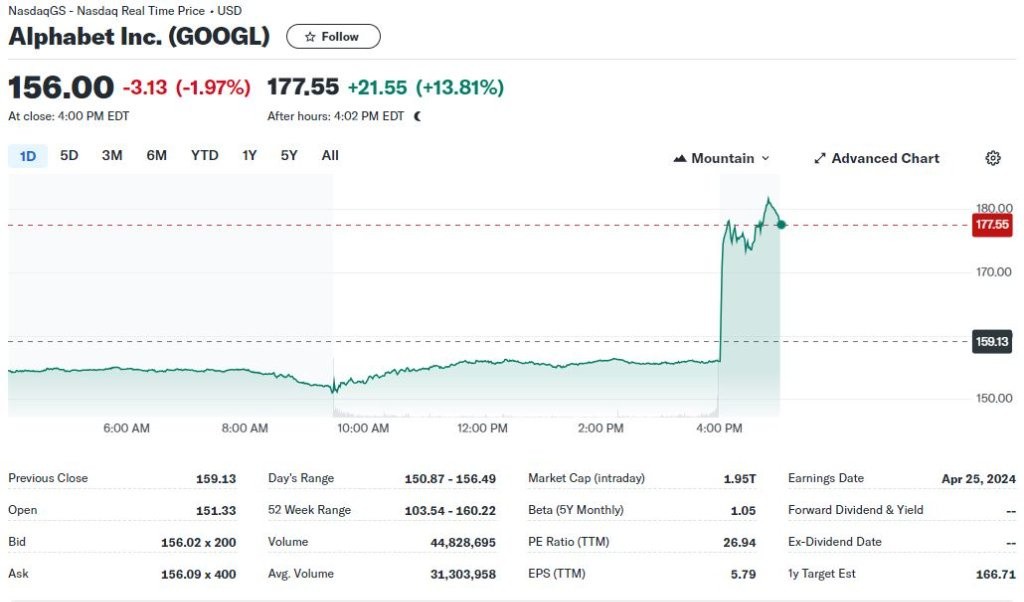Show the All time range
The image size is (1024, 602).
pos(330,155)
